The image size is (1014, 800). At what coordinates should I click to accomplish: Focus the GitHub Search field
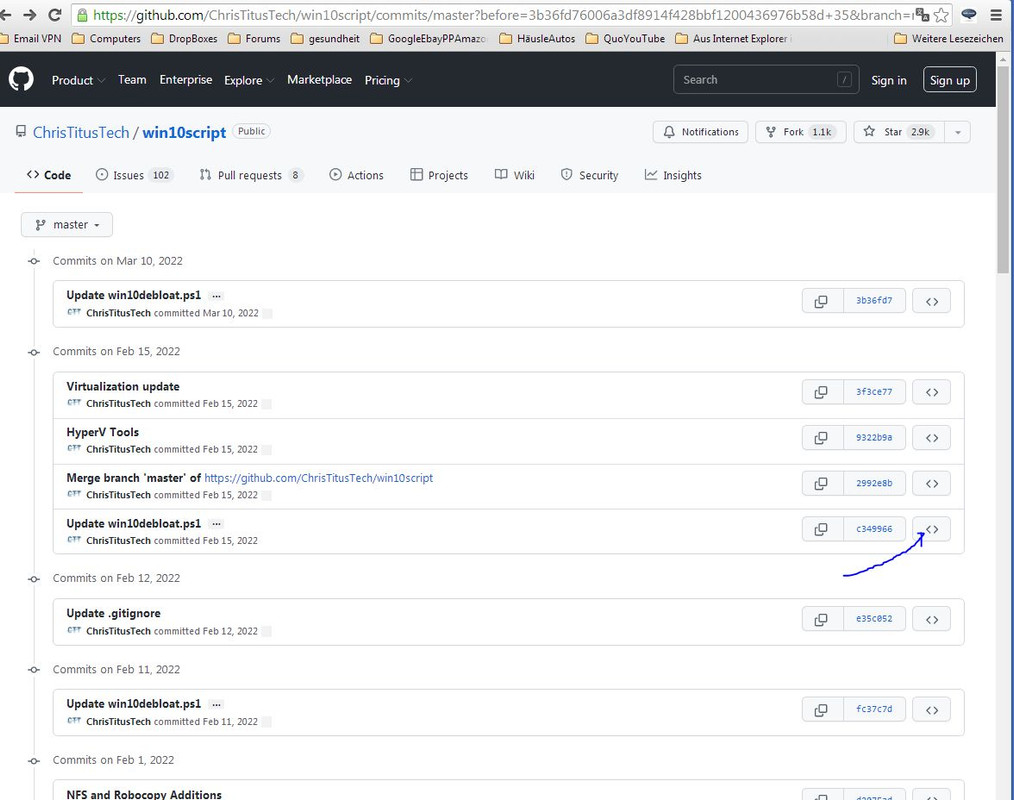766,80
